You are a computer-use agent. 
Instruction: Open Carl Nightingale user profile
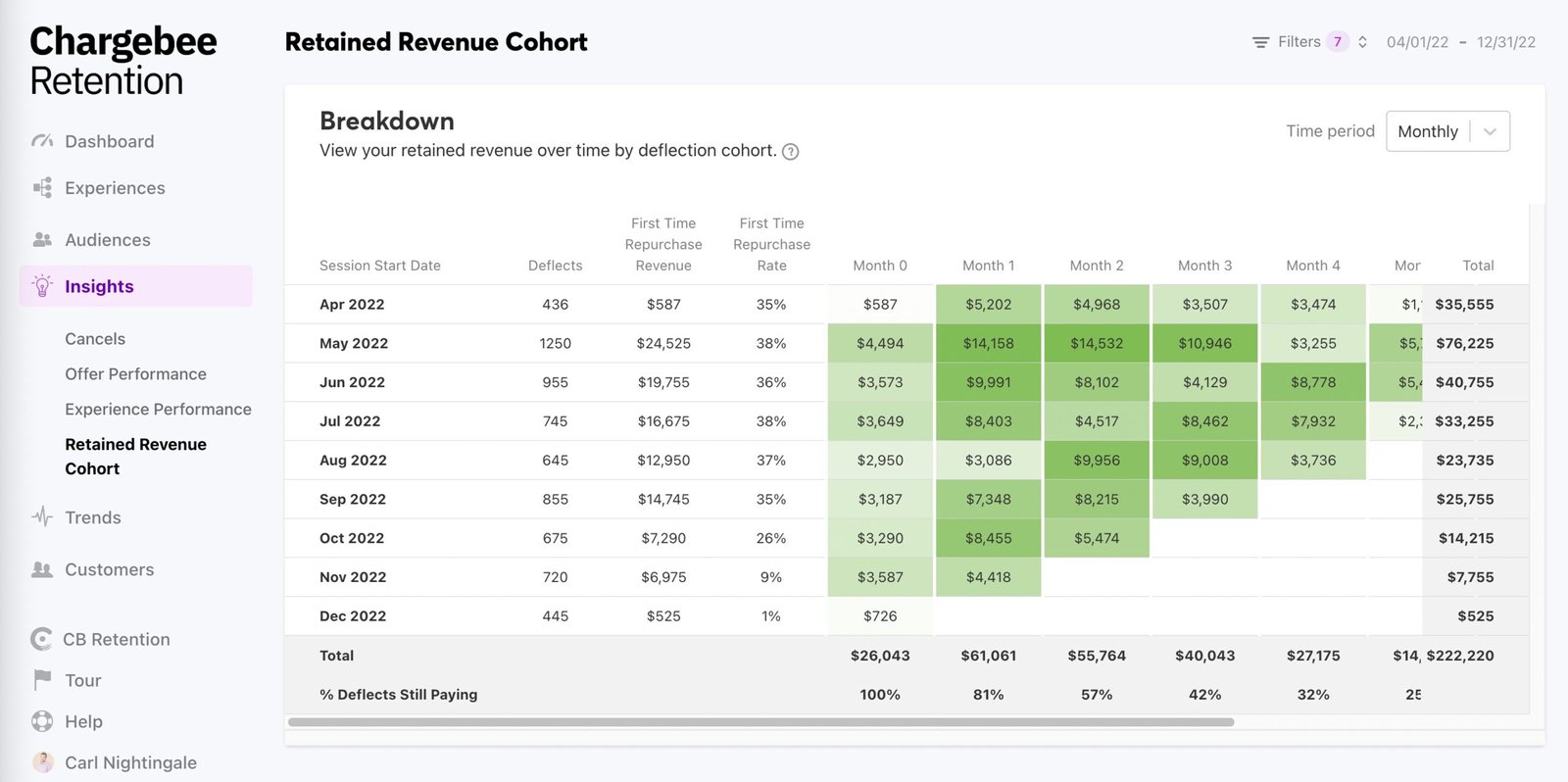(130, 762)
